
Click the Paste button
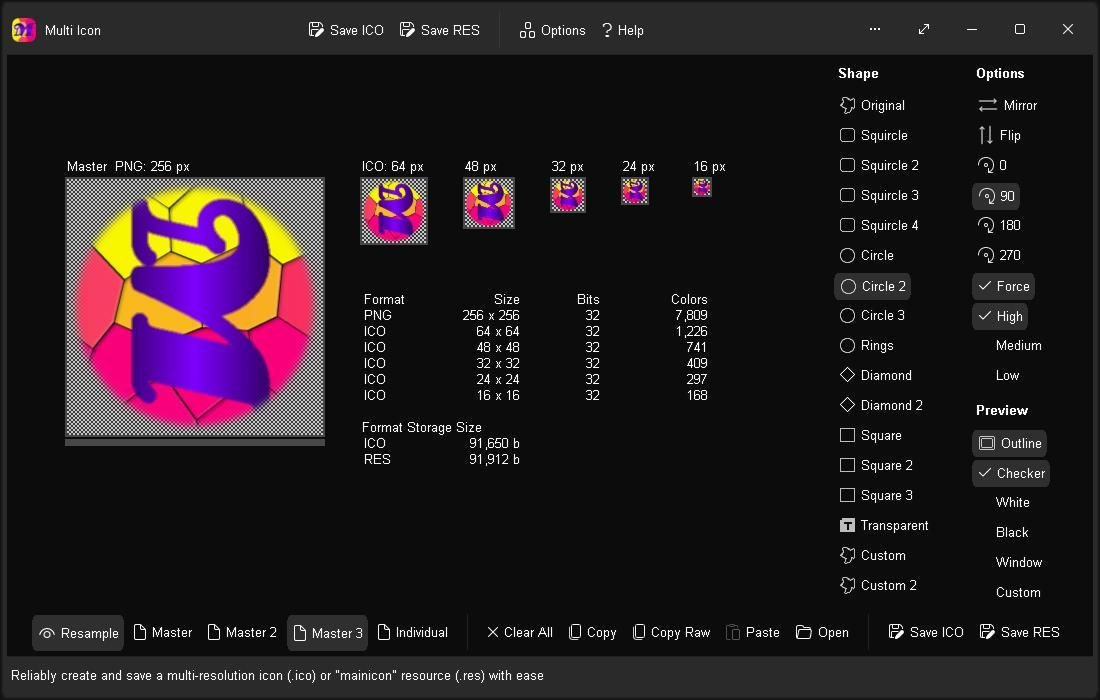click(x=753, y=633)
